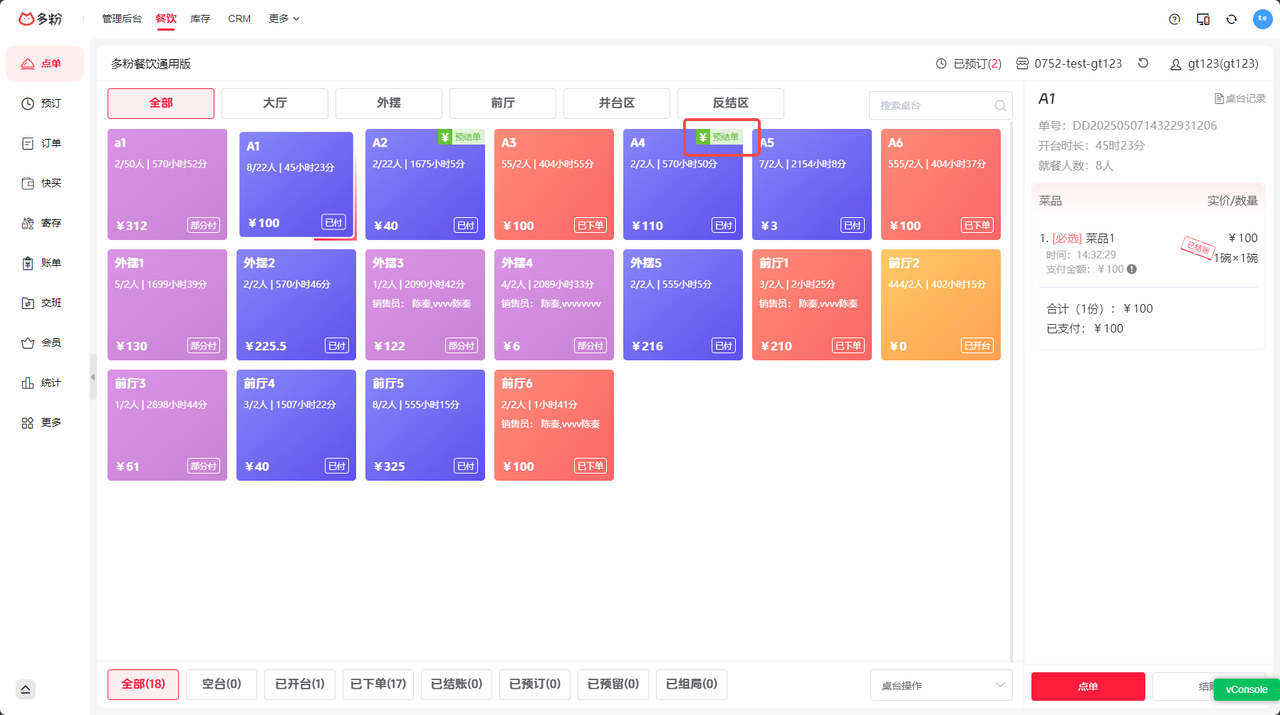Switch to the 大厅 area tab
Image resolution: width=1280 pixels, height=715 pixels.
(x=275, y=103)
